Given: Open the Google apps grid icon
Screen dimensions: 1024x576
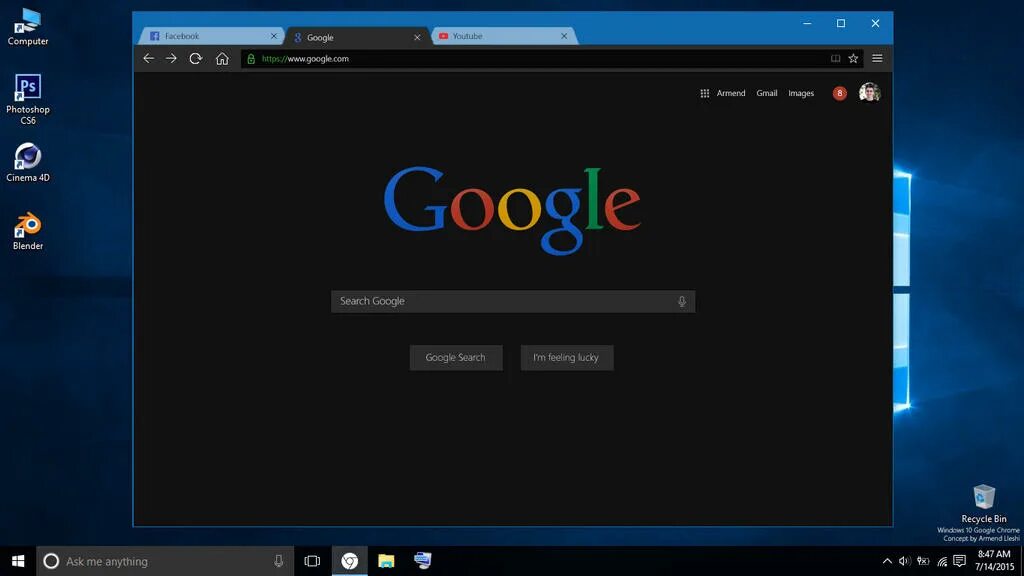Looking at the screenshot, I should [x=705, y=93].
